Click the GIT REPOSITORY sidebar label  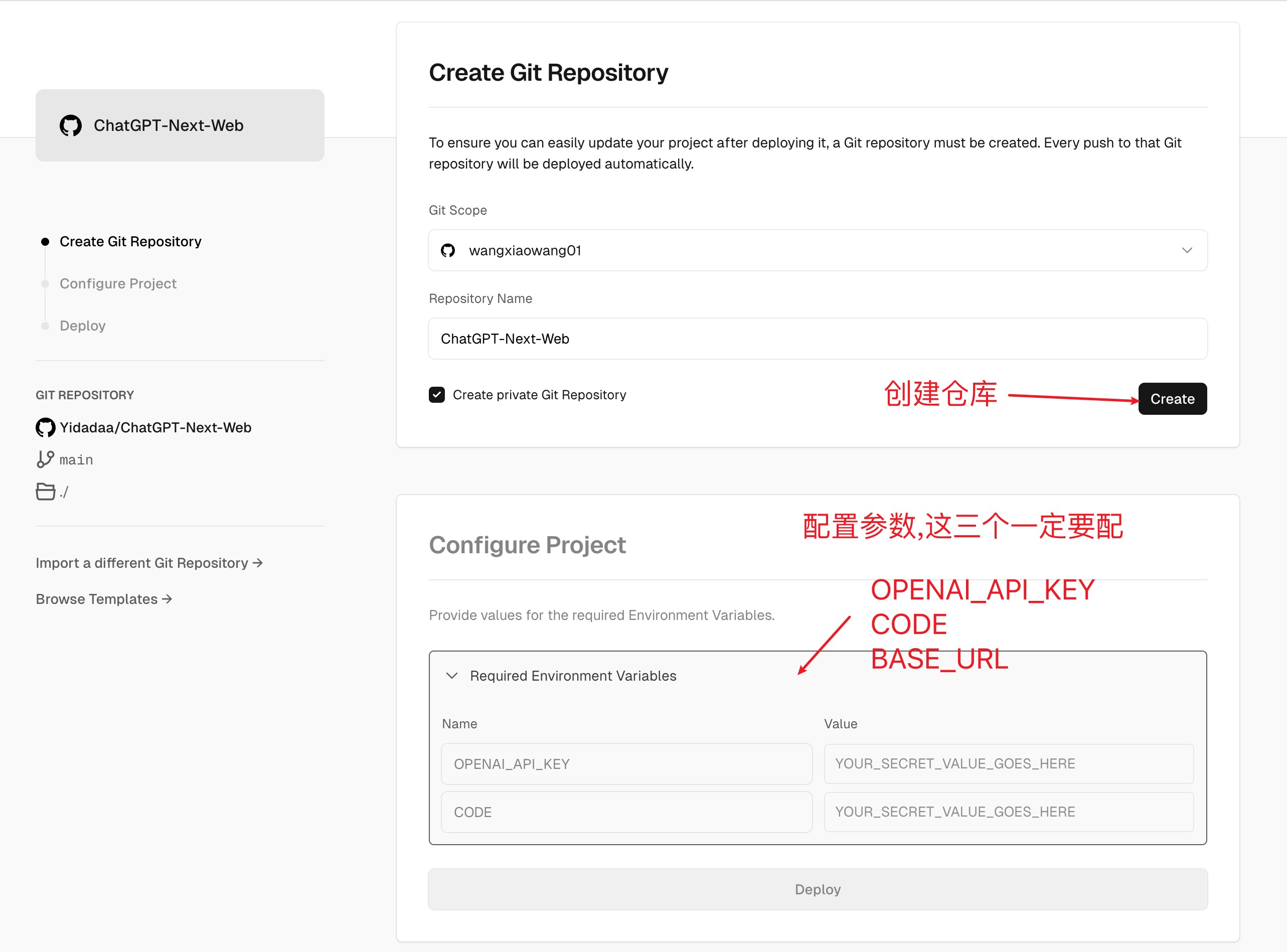click(x=85, y=395)
